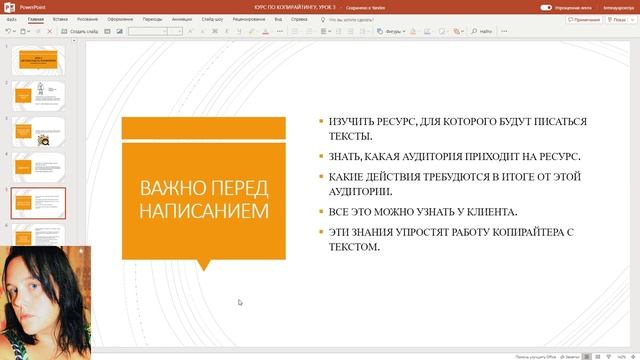This screenshot has width=640, height=360.
Task: Open the Вид ribbon tab
Action: 278,19
